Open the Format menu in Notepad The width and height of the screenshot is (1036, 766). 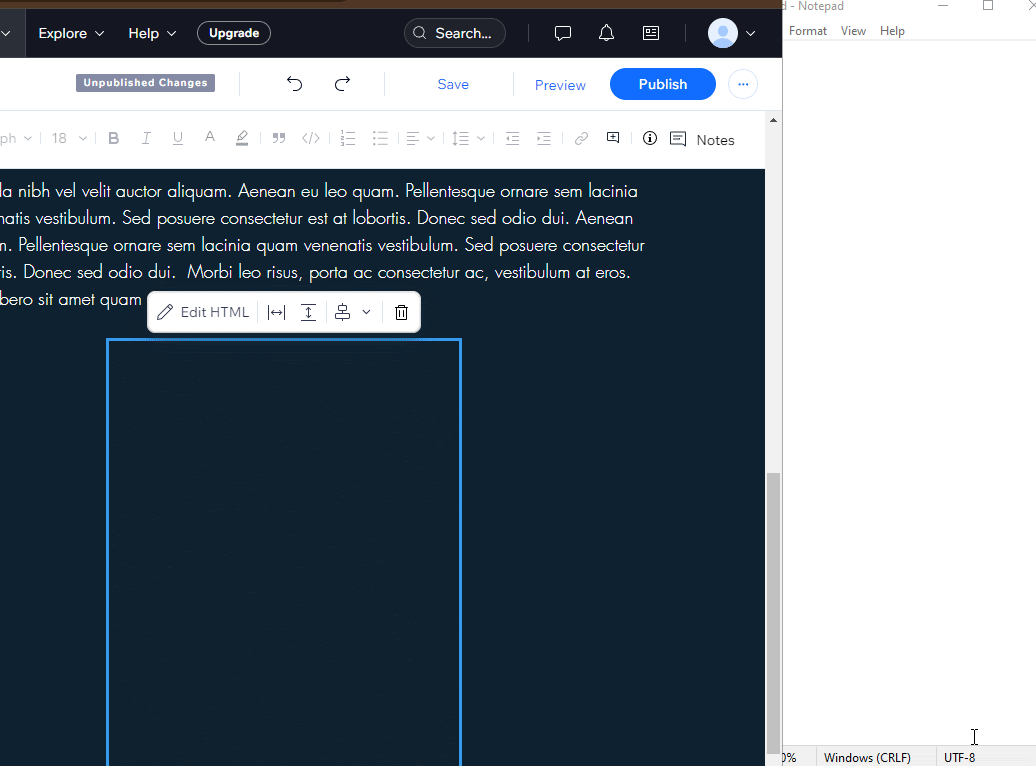[807, 31]
